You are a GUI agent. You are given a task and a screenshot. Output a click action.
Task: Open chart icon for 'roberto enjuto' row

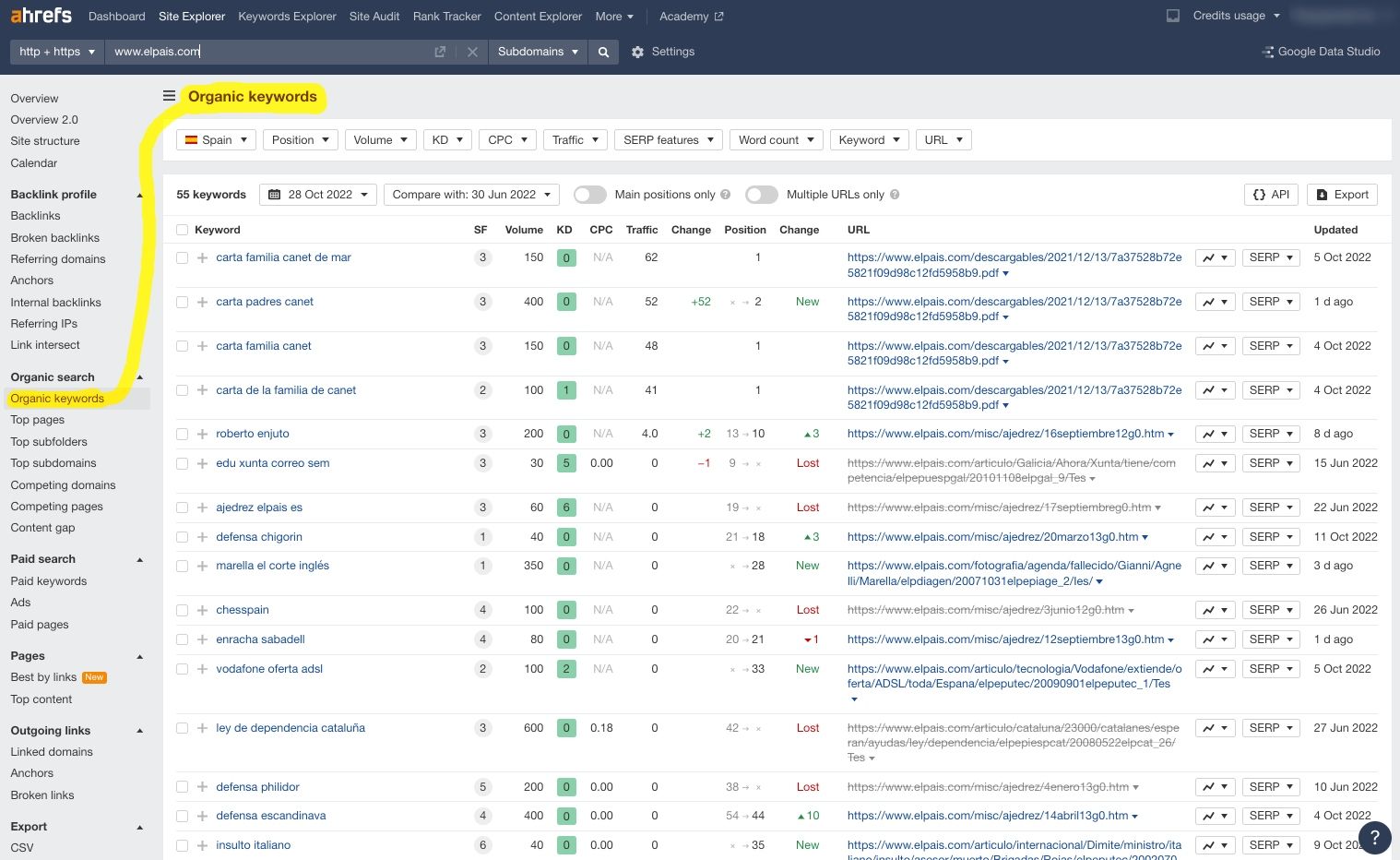click(1215, 435)
